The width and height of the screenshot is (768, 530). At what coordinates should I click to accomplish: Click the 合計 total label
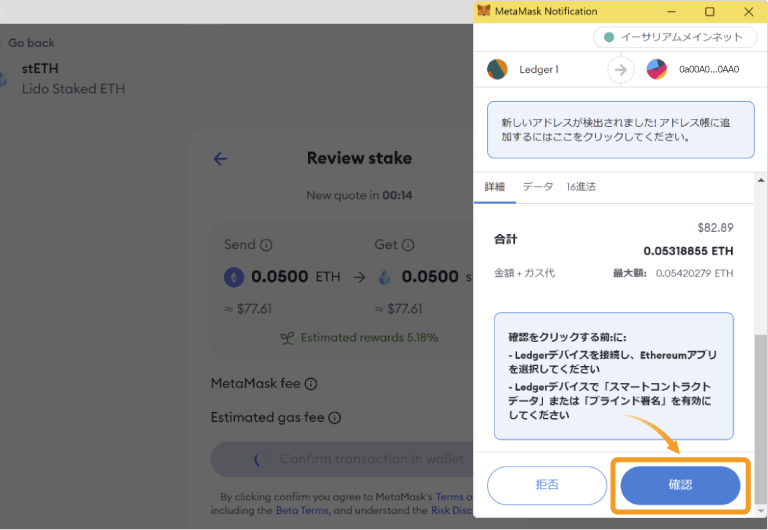click(x=505, y=240)
